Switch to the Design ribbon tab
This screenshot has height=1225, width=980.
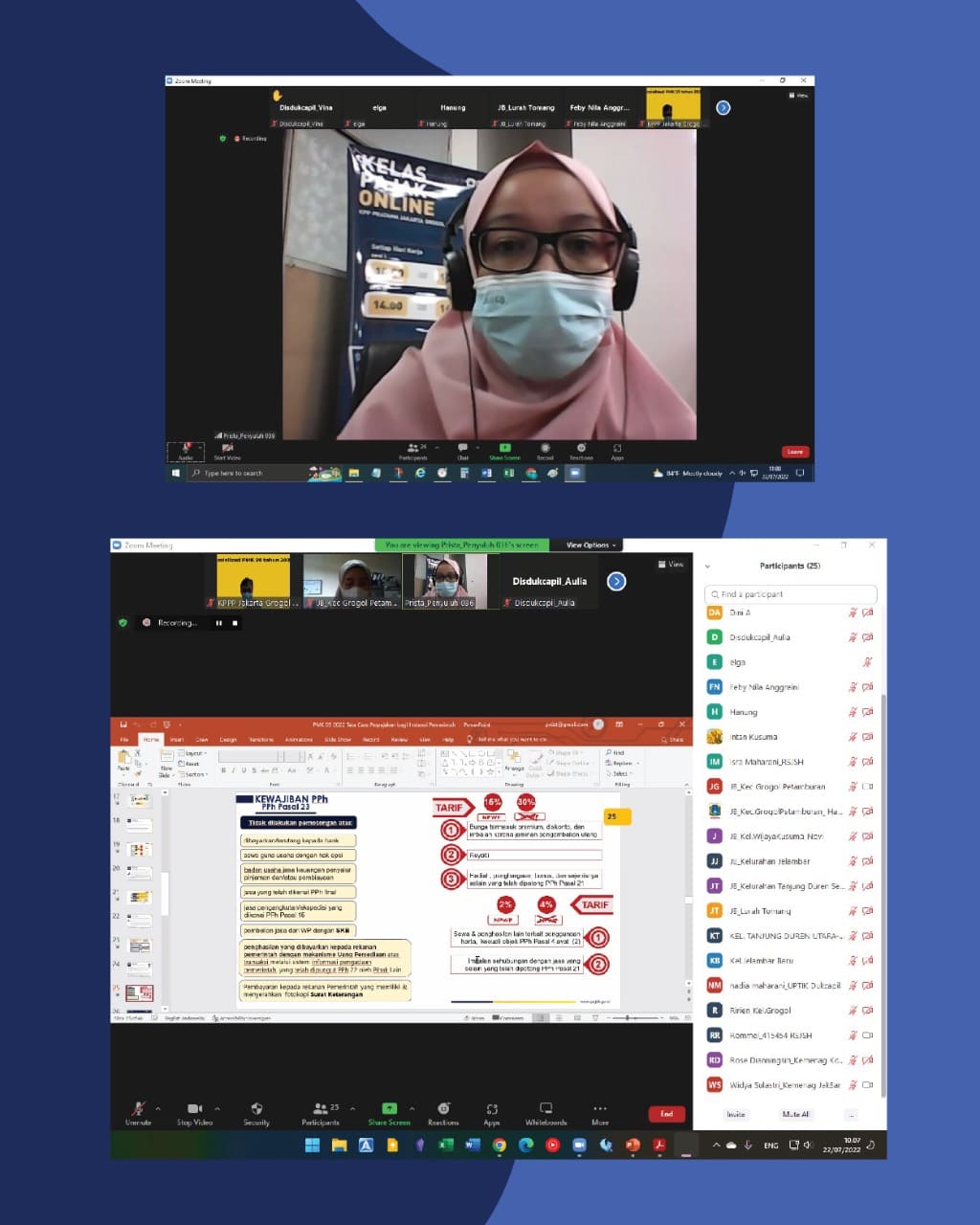tap(228, 740)
